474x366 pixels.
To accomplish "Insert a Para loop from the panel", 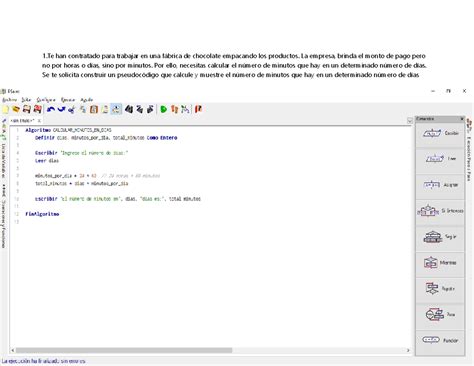I will 440,315.
